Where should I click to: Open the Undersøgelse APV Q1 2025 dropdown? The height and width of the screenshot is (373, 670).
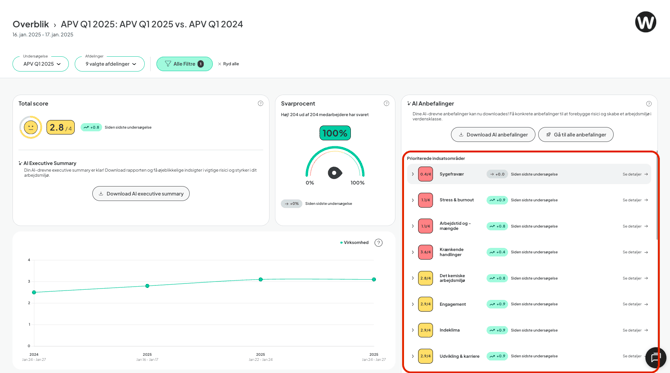[41, 64]
